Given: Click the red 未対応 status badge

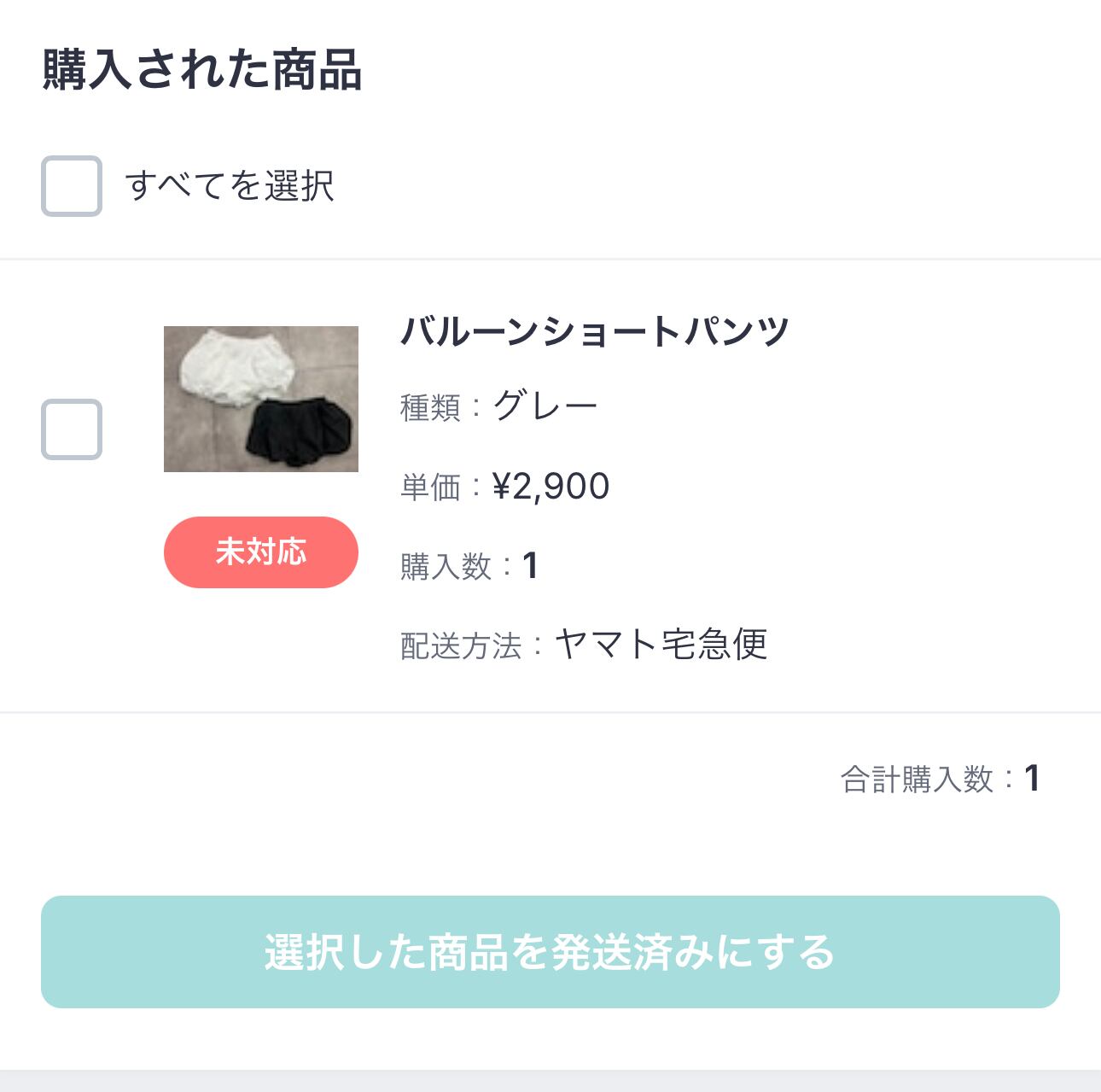Looking at the screenshot, I should 260,552.
